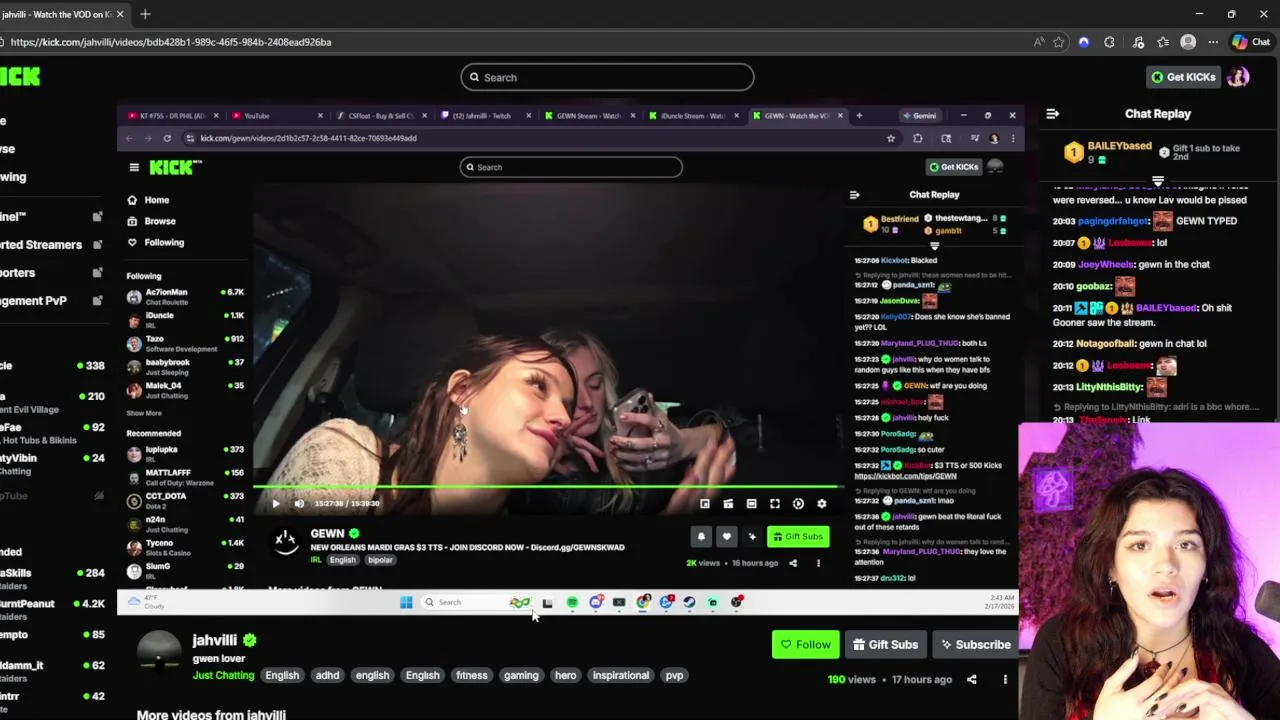Open the Extensions puzzle icon in the outer browser
The width and height of the screenshot is (1280, 720).
point(1109,42)
